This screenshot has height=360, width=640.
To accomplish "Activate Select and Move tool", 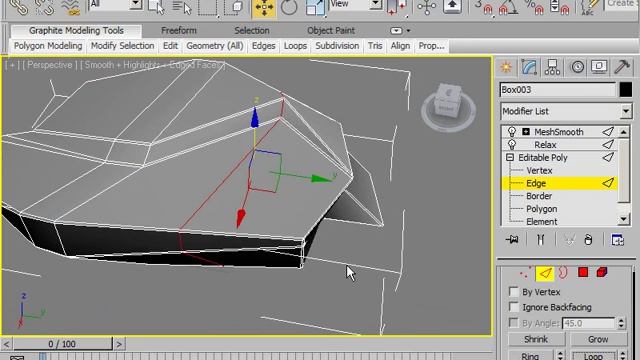I will (264, 8).
